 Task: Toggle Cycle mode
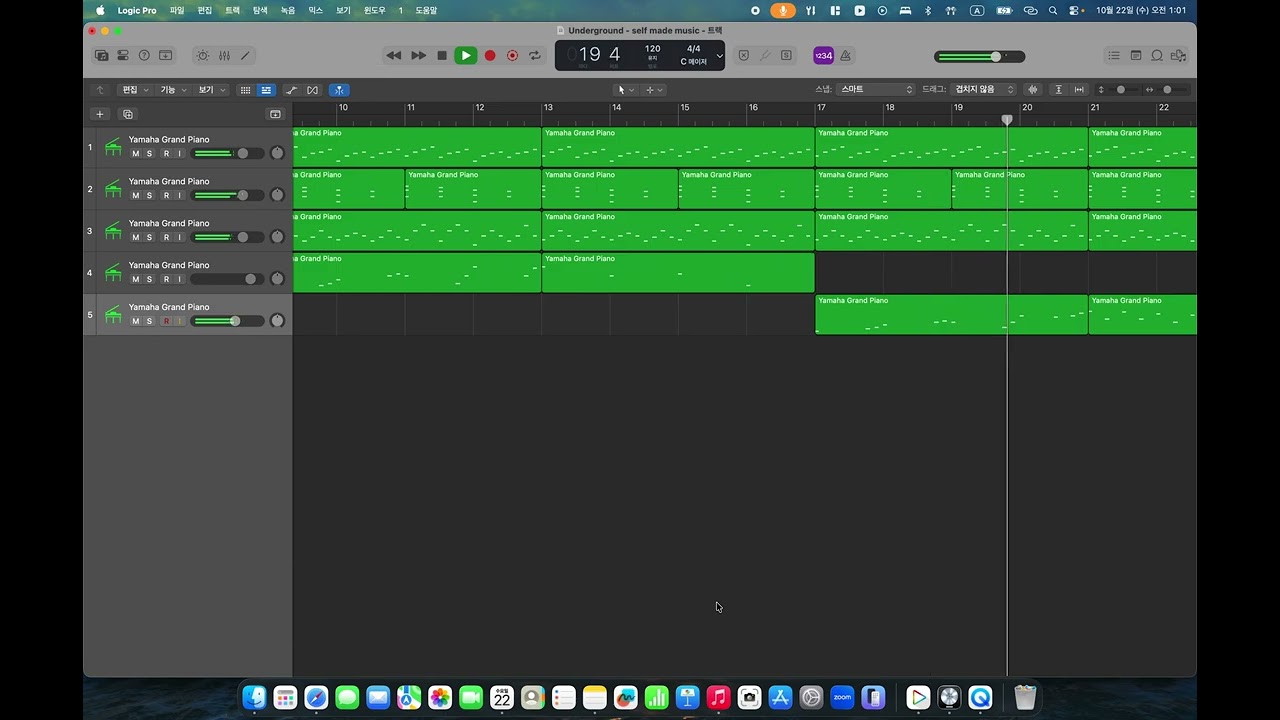point(535,56)
